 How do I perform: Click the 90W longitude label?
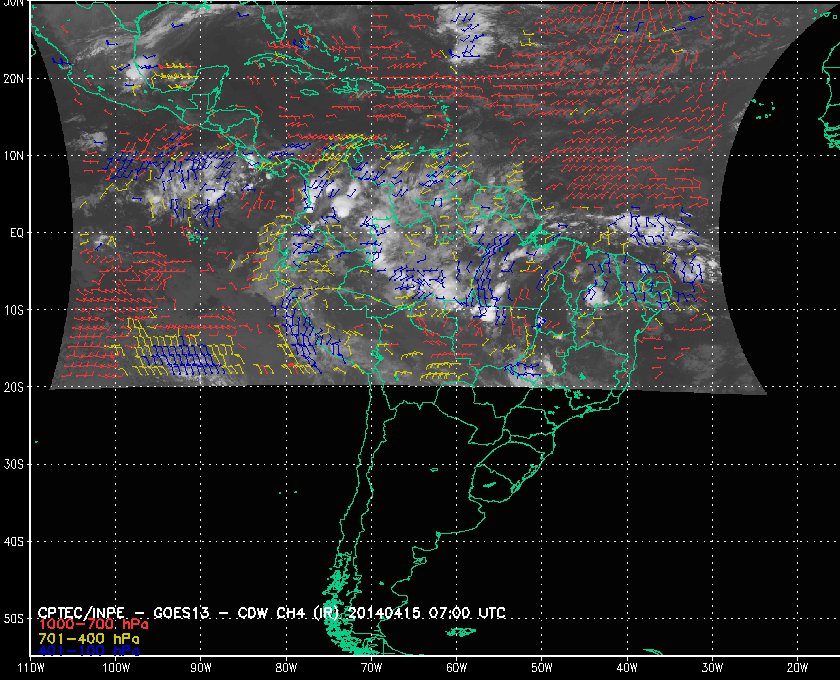coord(201,668)
